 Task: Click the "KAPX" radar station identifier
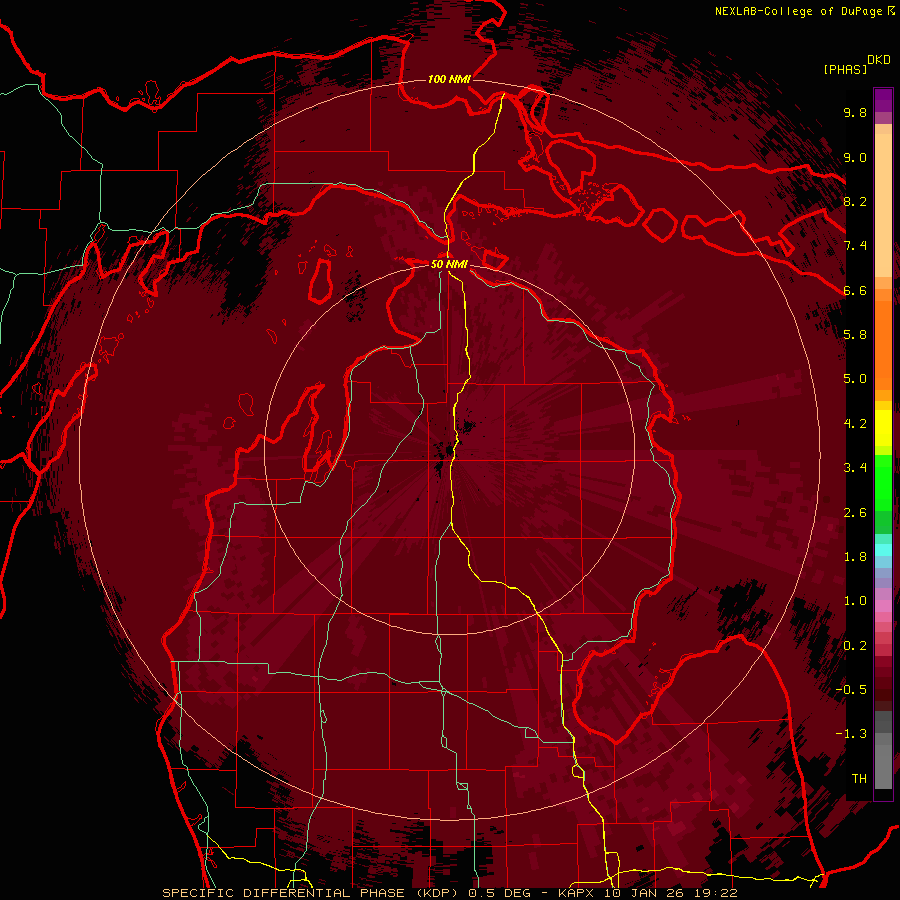coord(577,893)
